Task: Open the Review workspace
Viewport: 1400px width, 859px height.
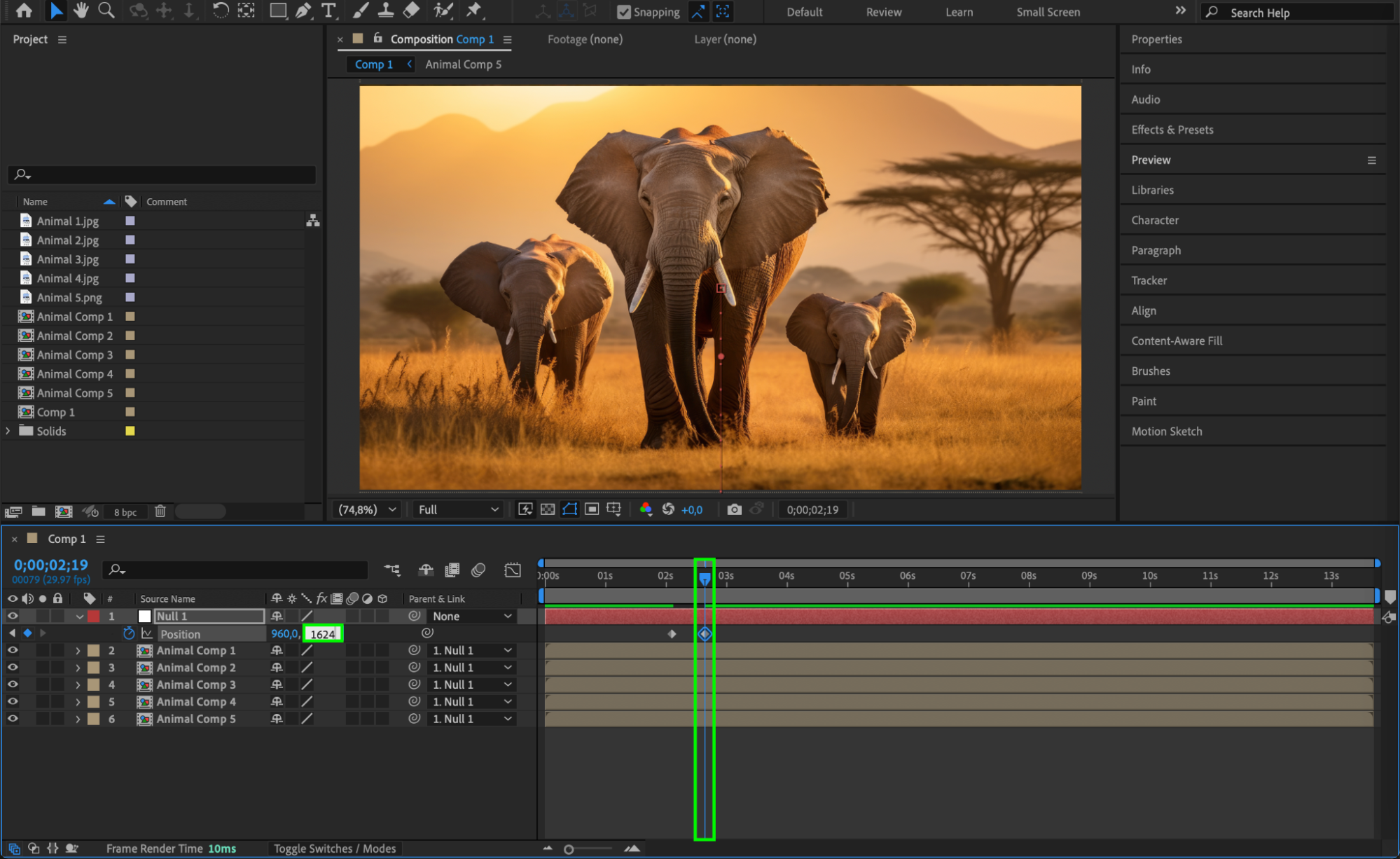Action: [883, 12]
